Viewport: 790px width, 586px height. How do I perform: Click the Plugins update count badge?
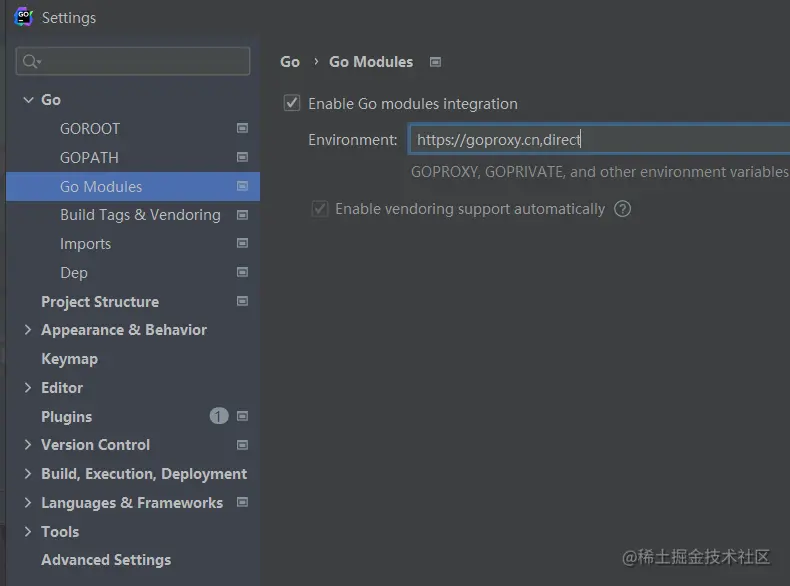(219, 416)
